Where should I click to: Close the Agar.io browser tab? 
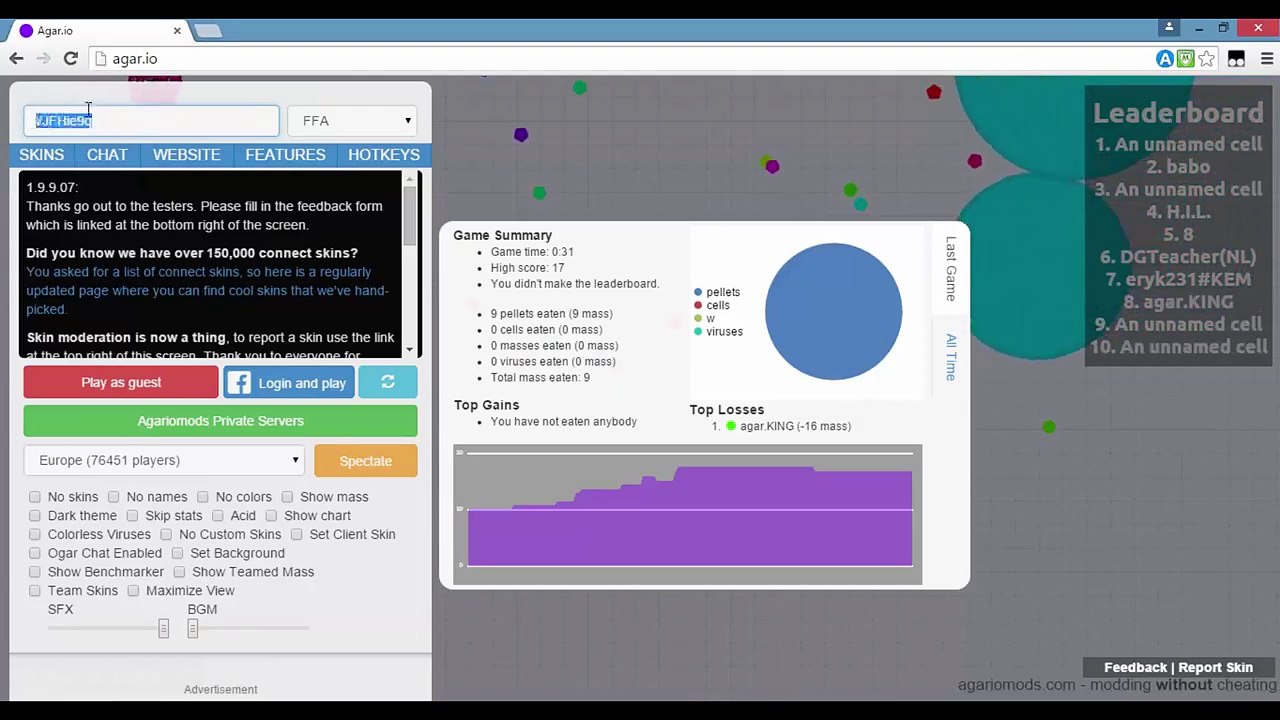pyautogui.click(x=177, y=31)
